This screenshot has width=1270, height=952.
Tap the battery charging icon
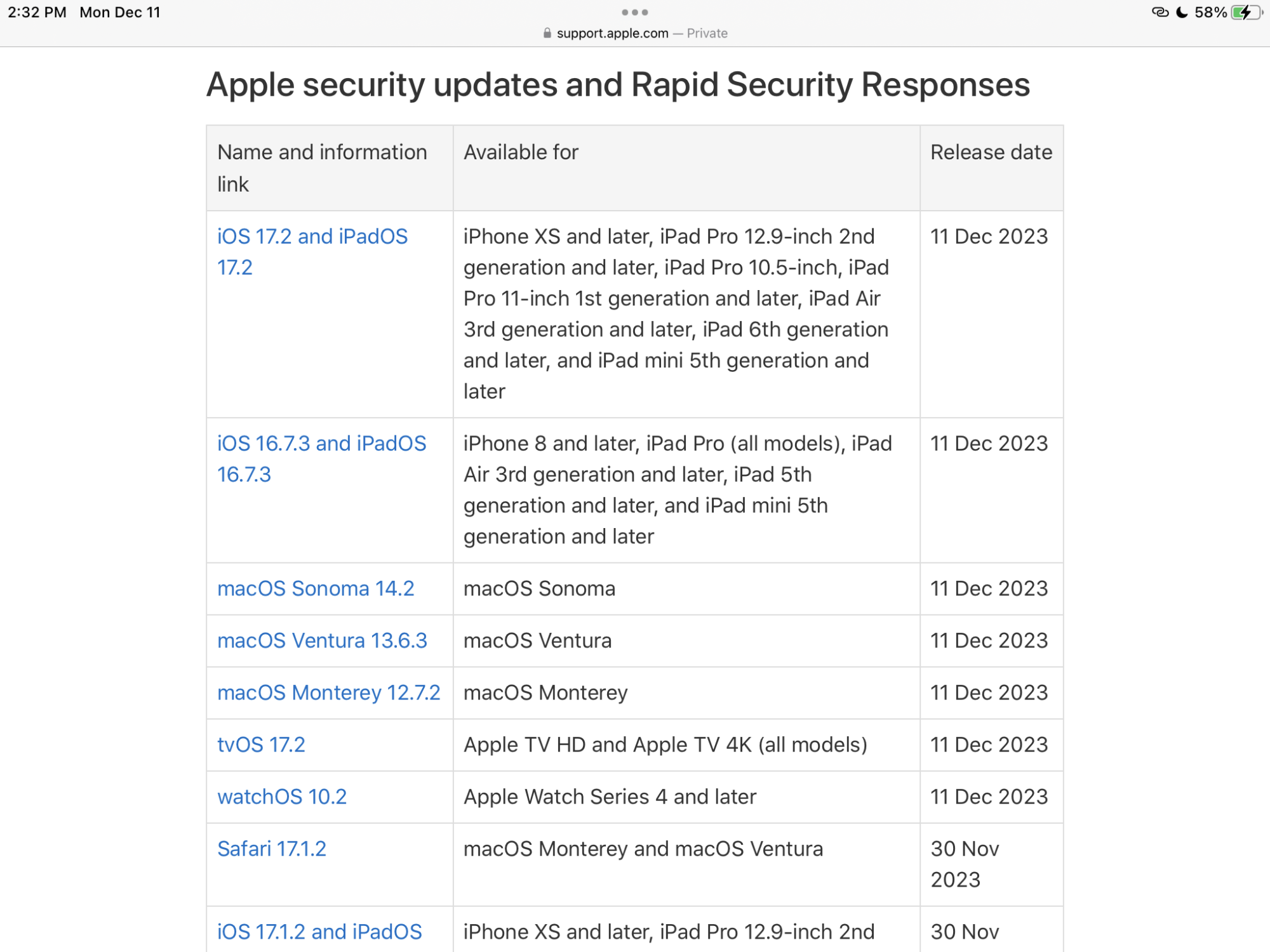(x=1246, y=12)
